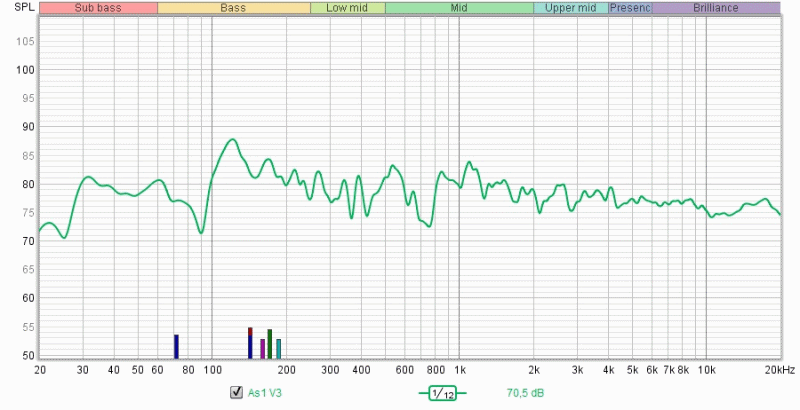The image size is (800, 410).
Task: Select the 70,5 dB readout value
Action: click(x=525, y=393)
